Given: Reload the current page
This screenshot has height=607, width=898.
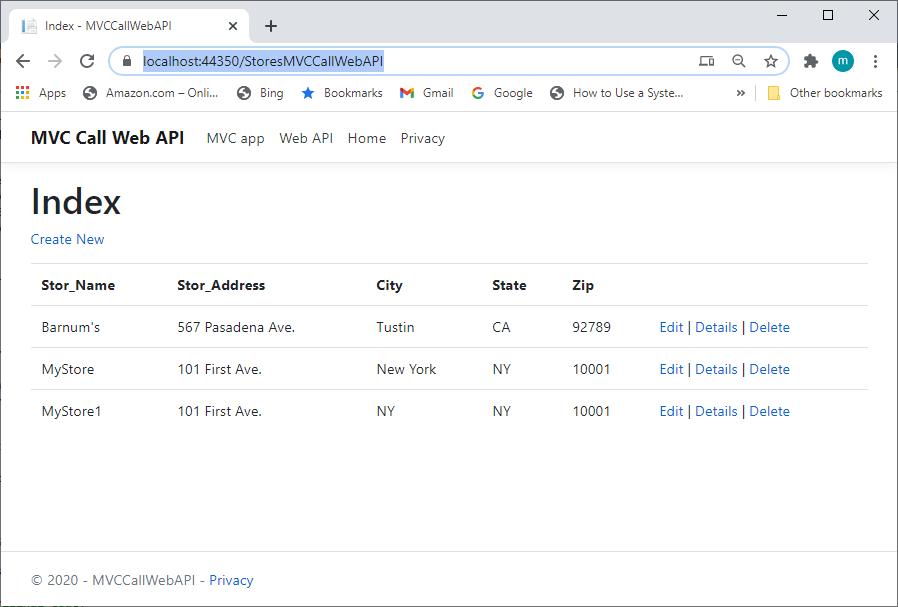Looking at the screenshot, I should 87,61.
